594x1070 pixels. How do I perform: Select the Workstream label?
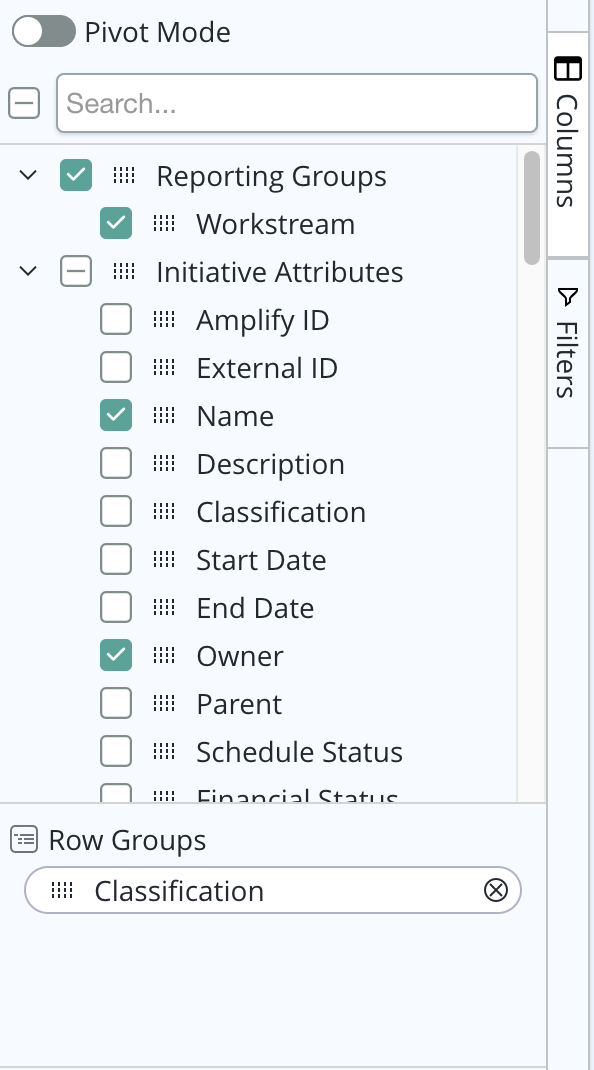click(276, 224)
